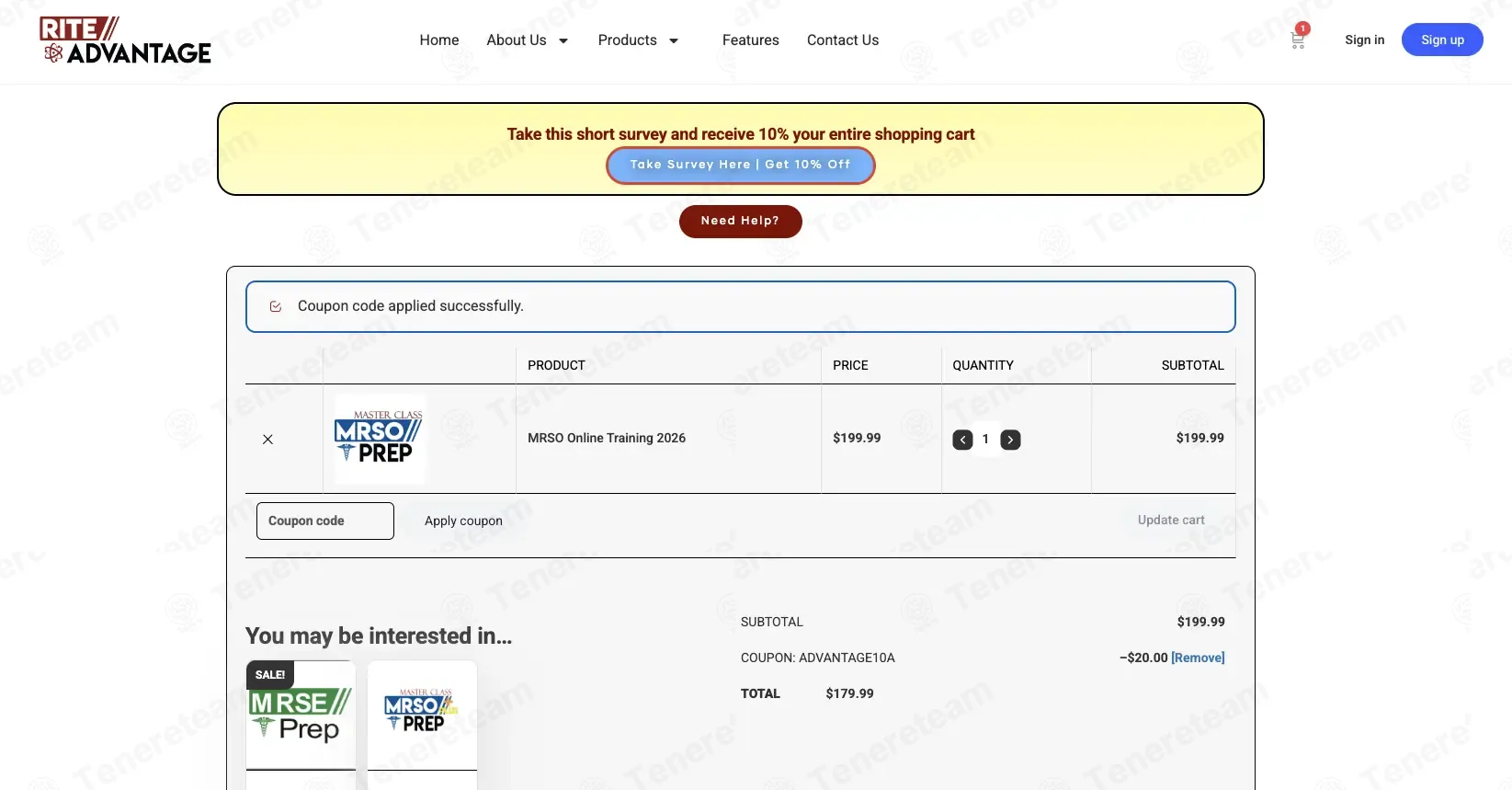Remove the ADVANTAGE10A coupon
This screenshot has width=1512, height=790.
1198,658
